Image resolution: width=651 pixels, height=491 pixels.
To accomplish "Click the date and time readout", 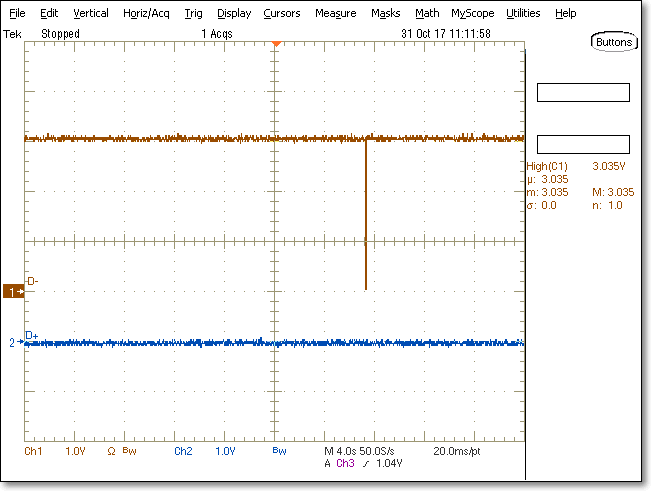I will [x=446, y=34].
